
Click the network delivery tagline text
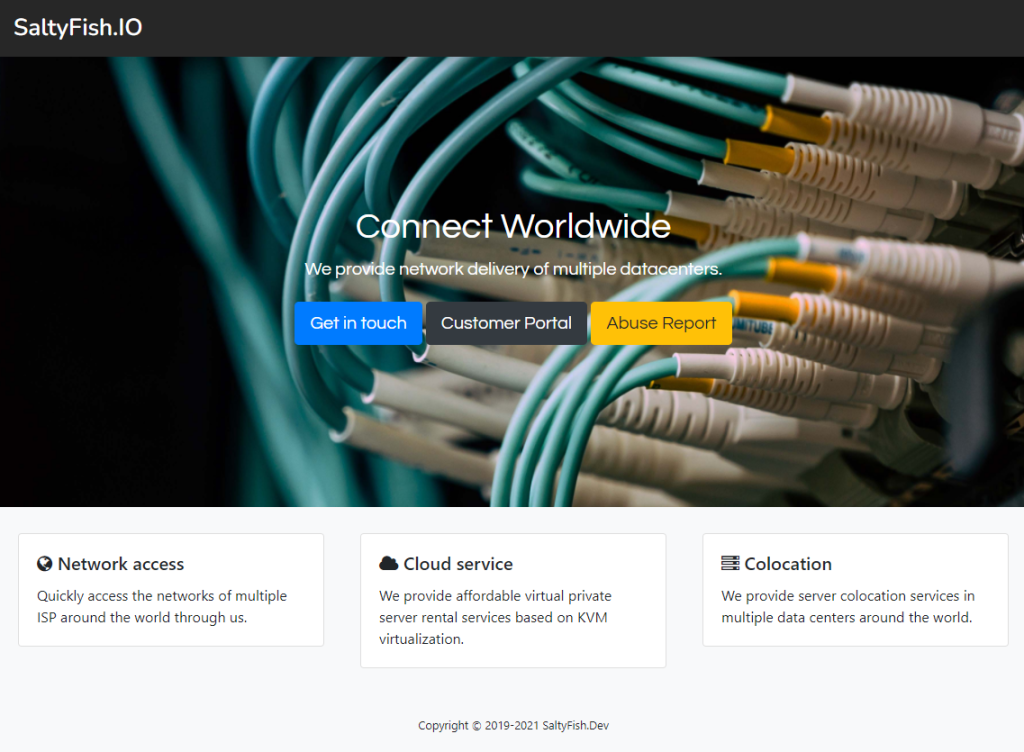tap(513, 269)
